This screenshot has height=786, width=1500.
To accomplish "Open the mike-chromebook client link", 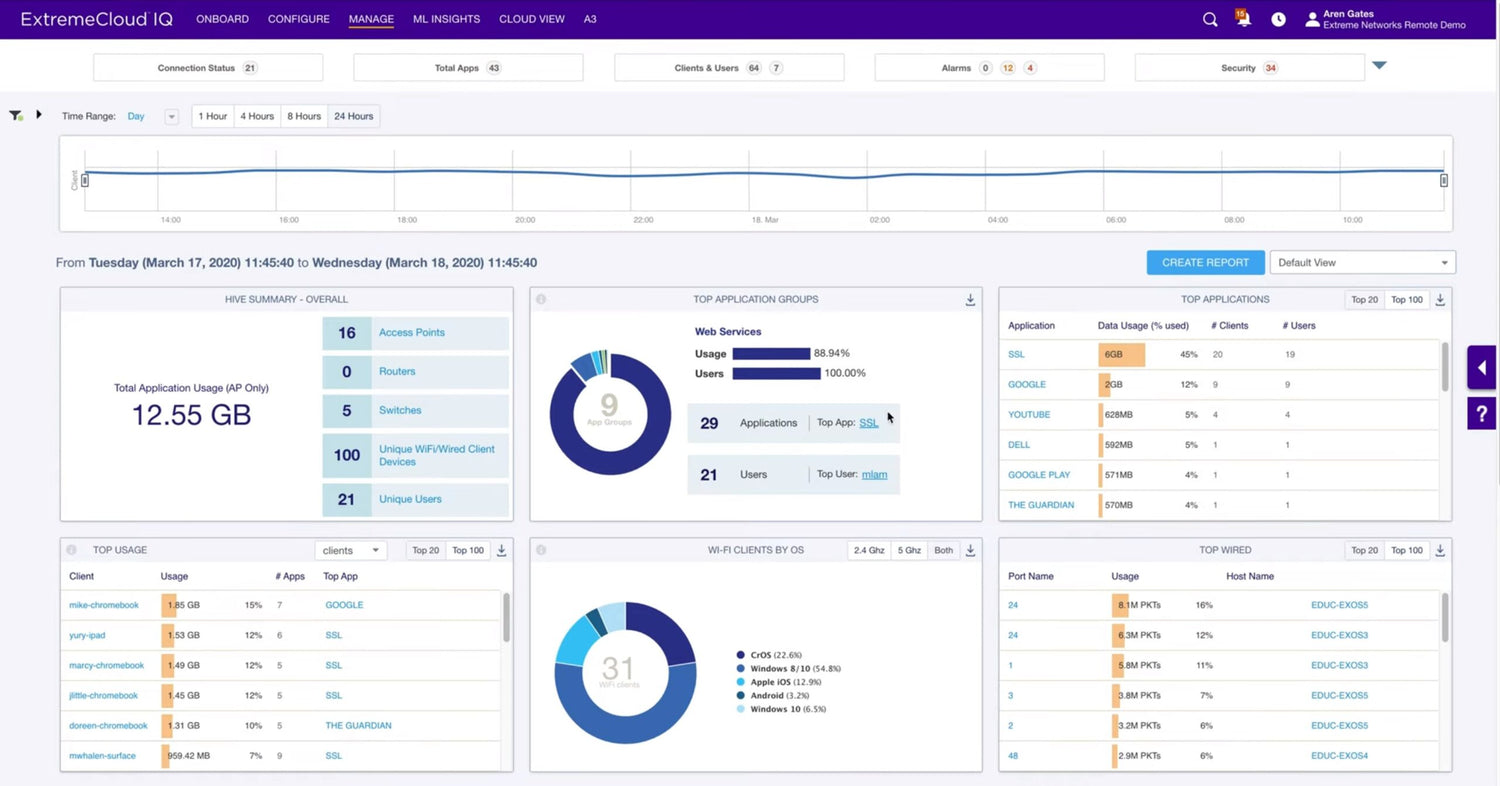I will [x=104, y=605].
